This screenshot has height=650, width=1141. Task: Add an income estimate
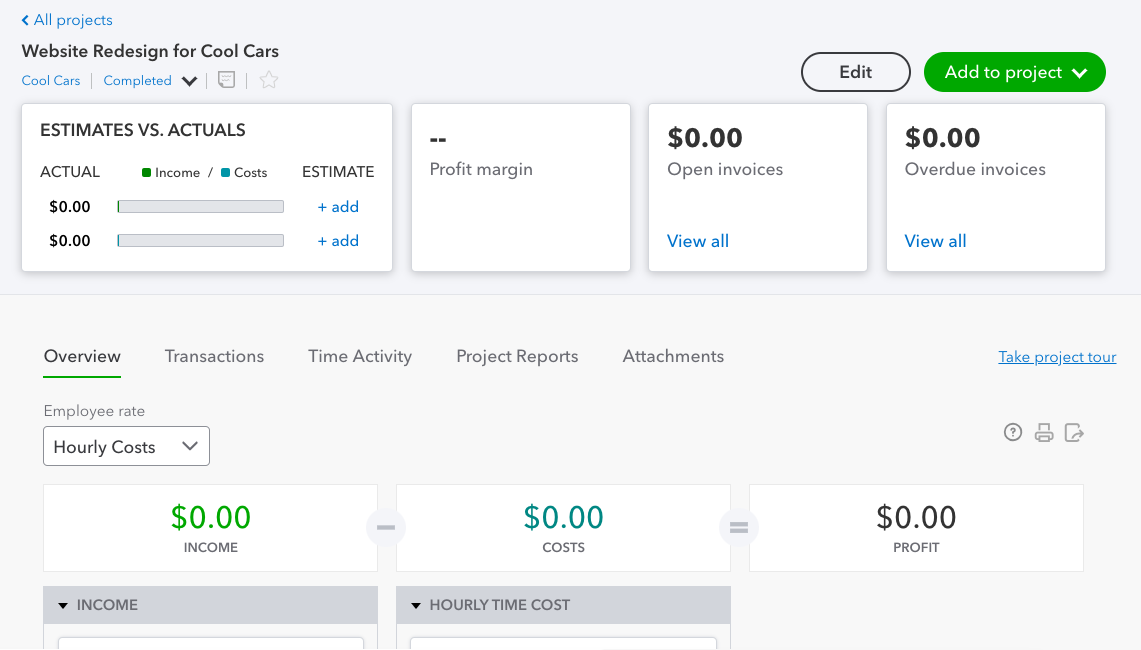tap(338, 207)
